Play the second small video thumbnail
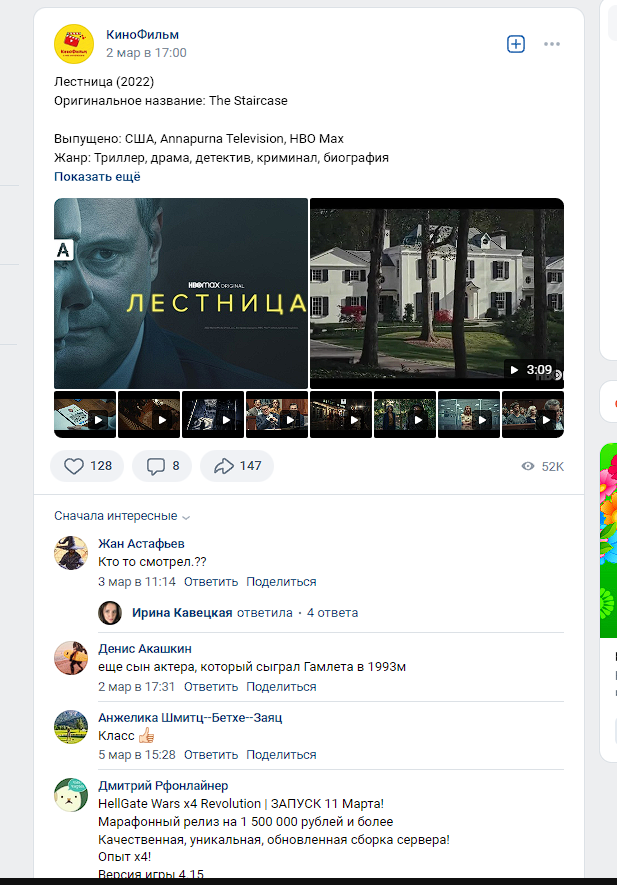Screen dimensions: 617x885 tap(149, 414)
